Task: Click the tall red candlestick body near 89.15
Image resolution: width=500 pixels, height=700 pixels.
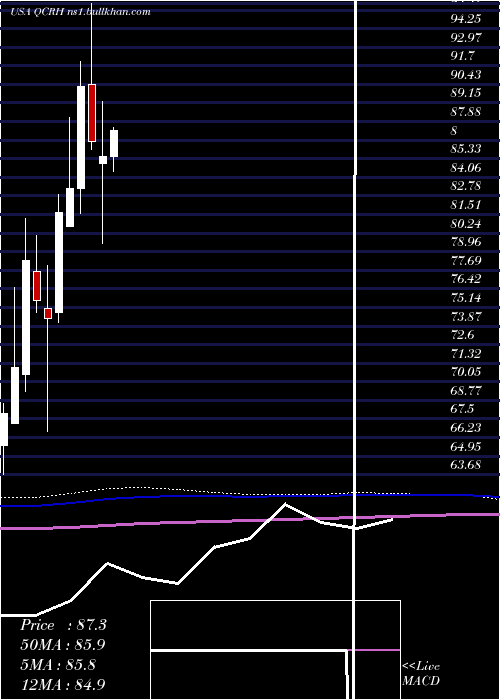Action: coord(92,112)
